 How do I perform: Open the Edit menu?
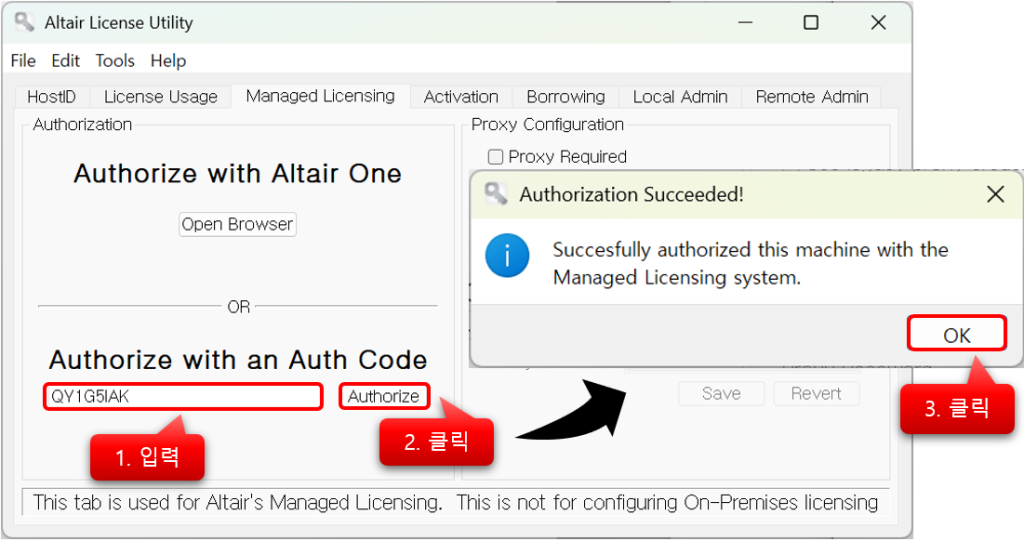tap(65, 61)
